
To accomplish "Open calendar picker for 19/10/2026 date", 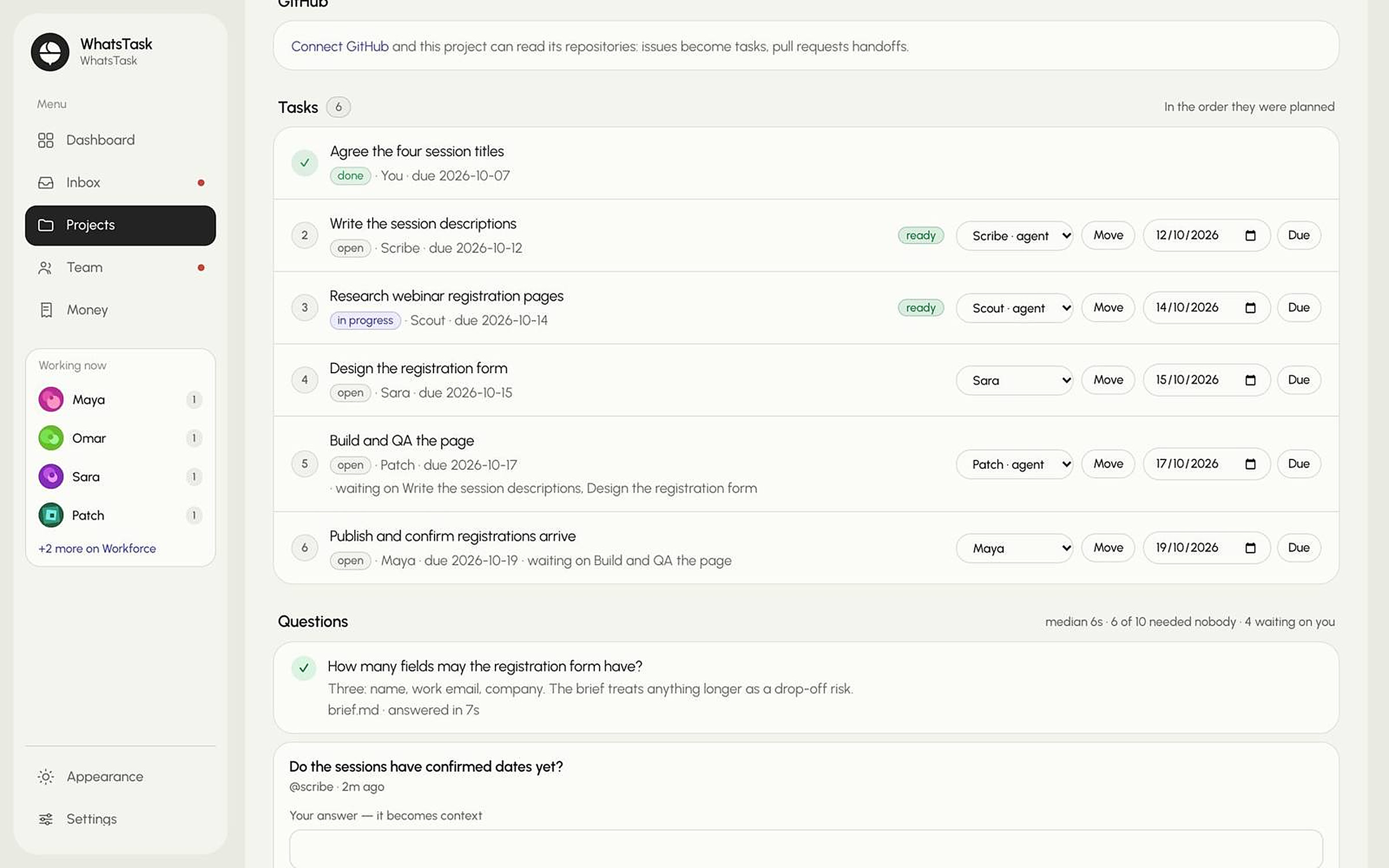I will pyautogui.click(x=1250, y=548).
